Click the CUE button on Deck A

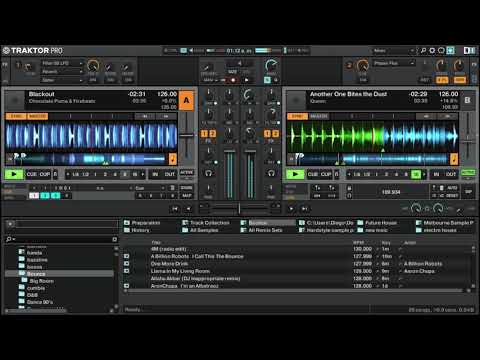pos(32,174)
